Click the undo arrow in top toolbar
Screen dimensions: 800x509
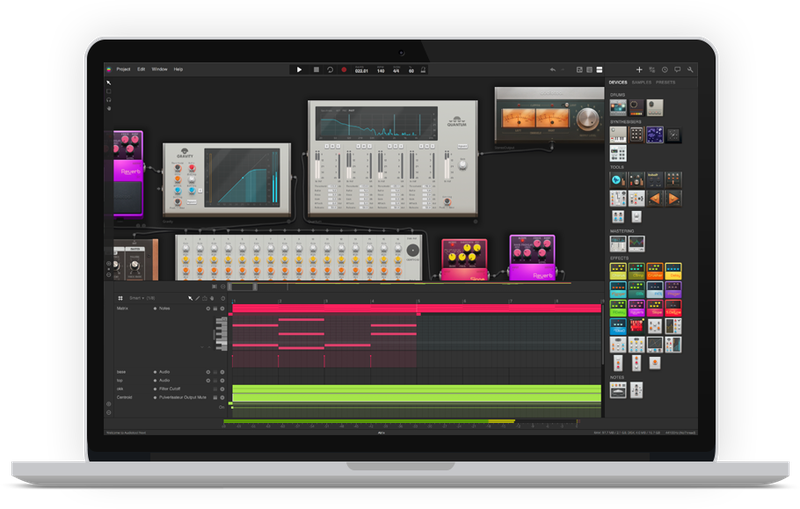coord(552,69)
